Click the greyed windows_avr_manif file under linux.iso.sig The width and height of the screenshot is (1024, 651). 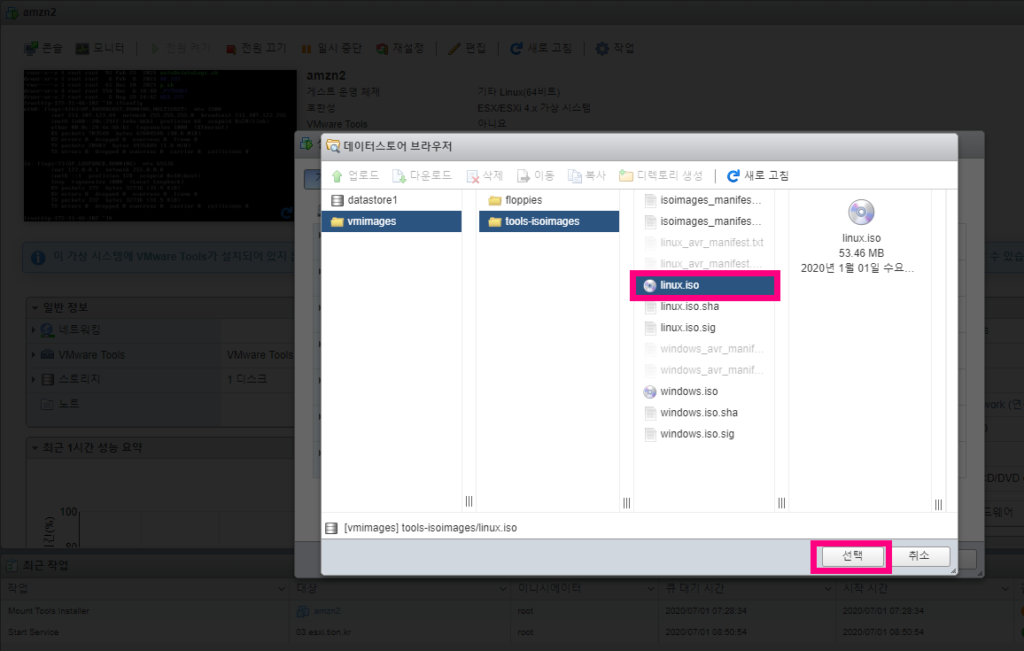705,349
